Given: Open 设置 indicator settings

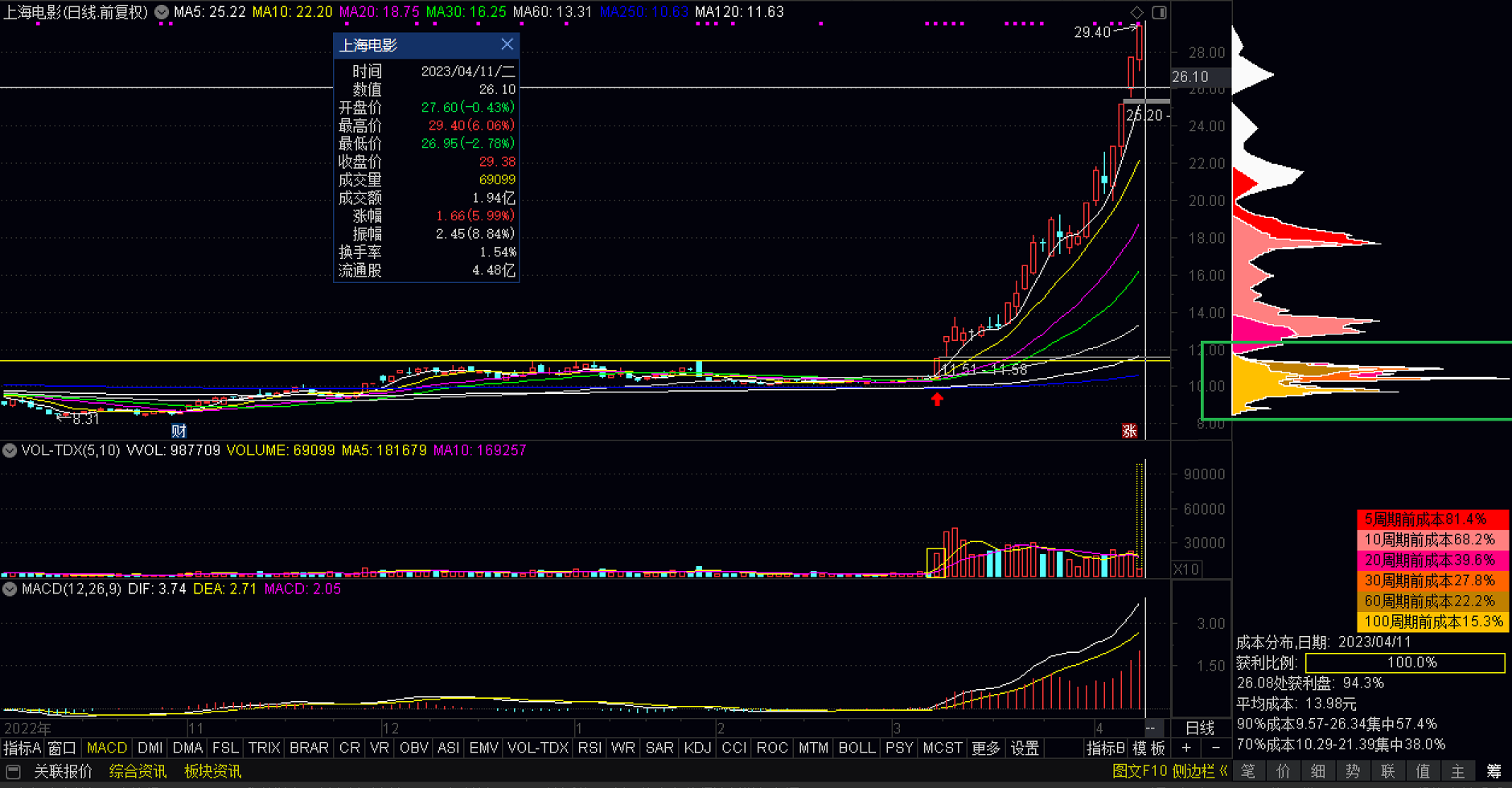Looking at the screenshot, I should (x=1025, y=748).
